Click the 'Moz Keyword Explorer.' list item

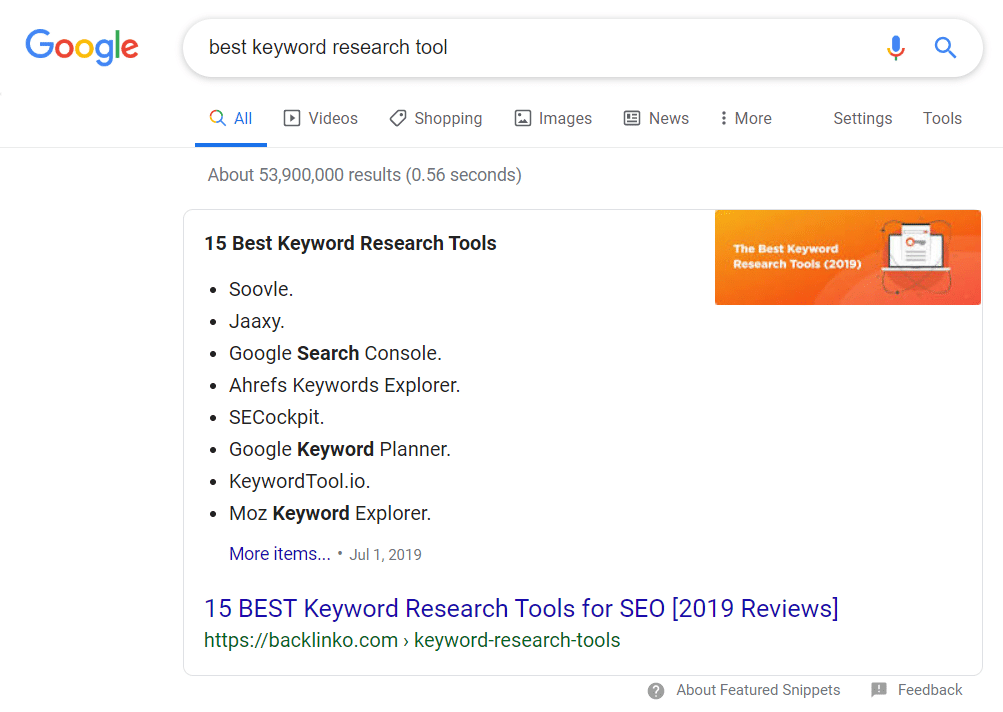(x=330, y=513)
